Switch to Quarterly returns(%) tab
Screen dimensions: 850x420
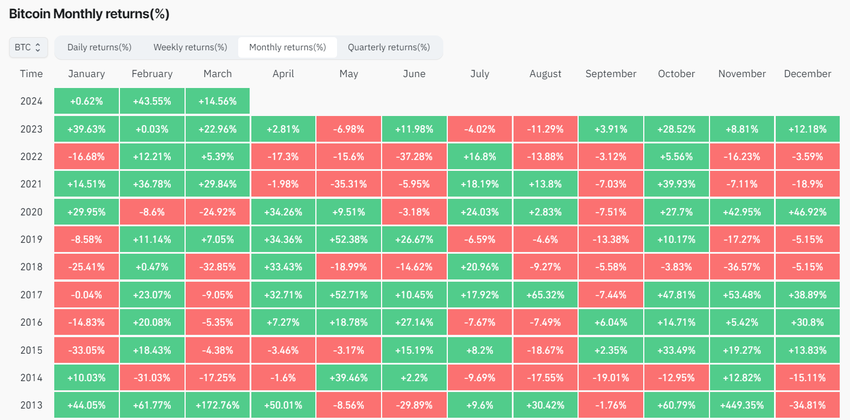(x=389, y=47)
